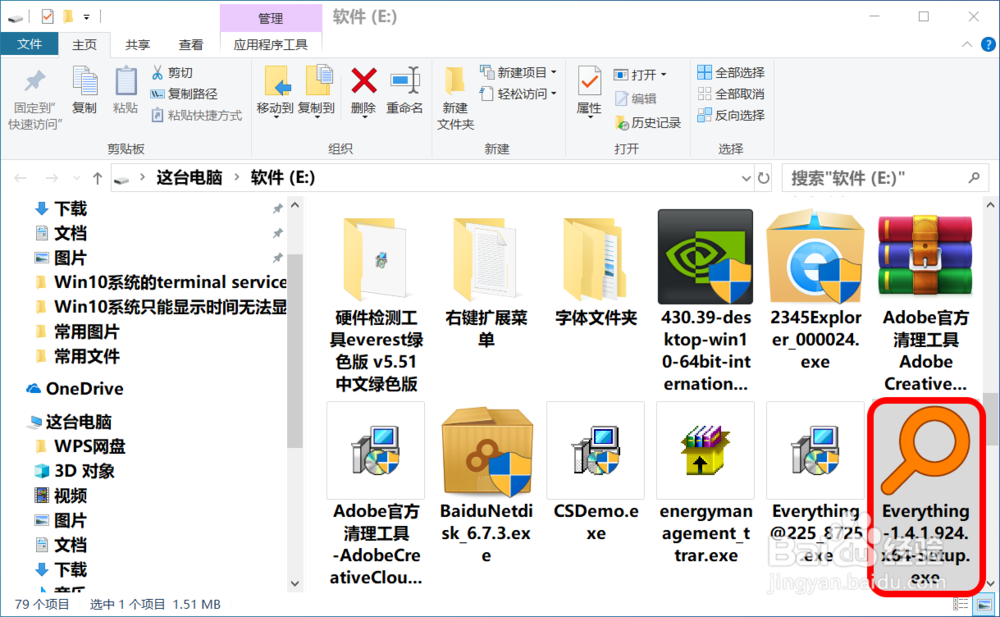This screenshot has width=1000, height=617.
Task: Click the 粘贴 (Paste) icon
Action: pyautogui.click(x=124, y=90)
